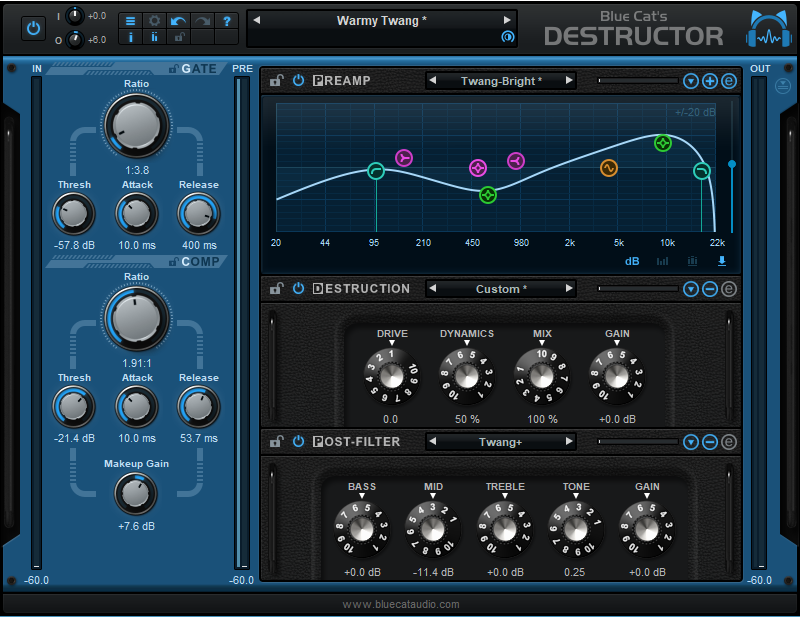Image resolution: width=800 pixels, height=617 pixels.
Task: Select previous DESTRUCTION preset arrow
Action: [x=433, y=288]
